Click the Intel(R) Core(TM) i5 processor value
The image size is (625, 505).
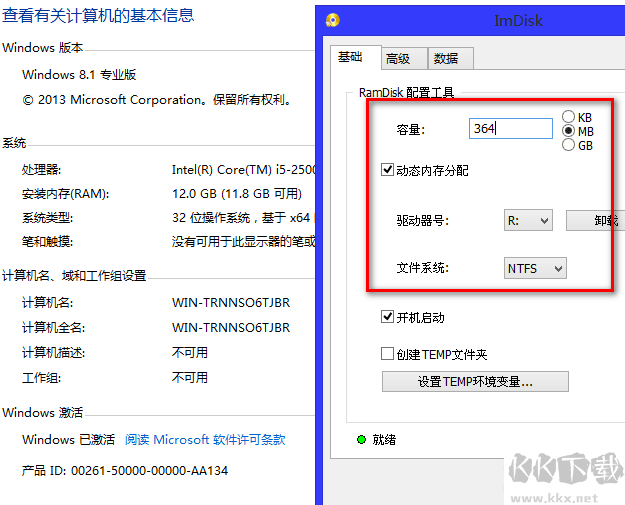(244, 170)
